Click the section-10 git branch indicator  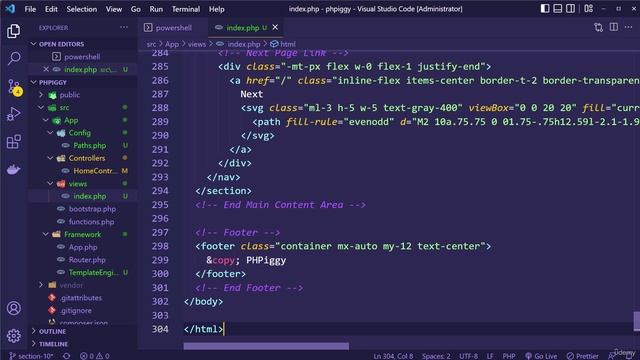pos(31,356)
